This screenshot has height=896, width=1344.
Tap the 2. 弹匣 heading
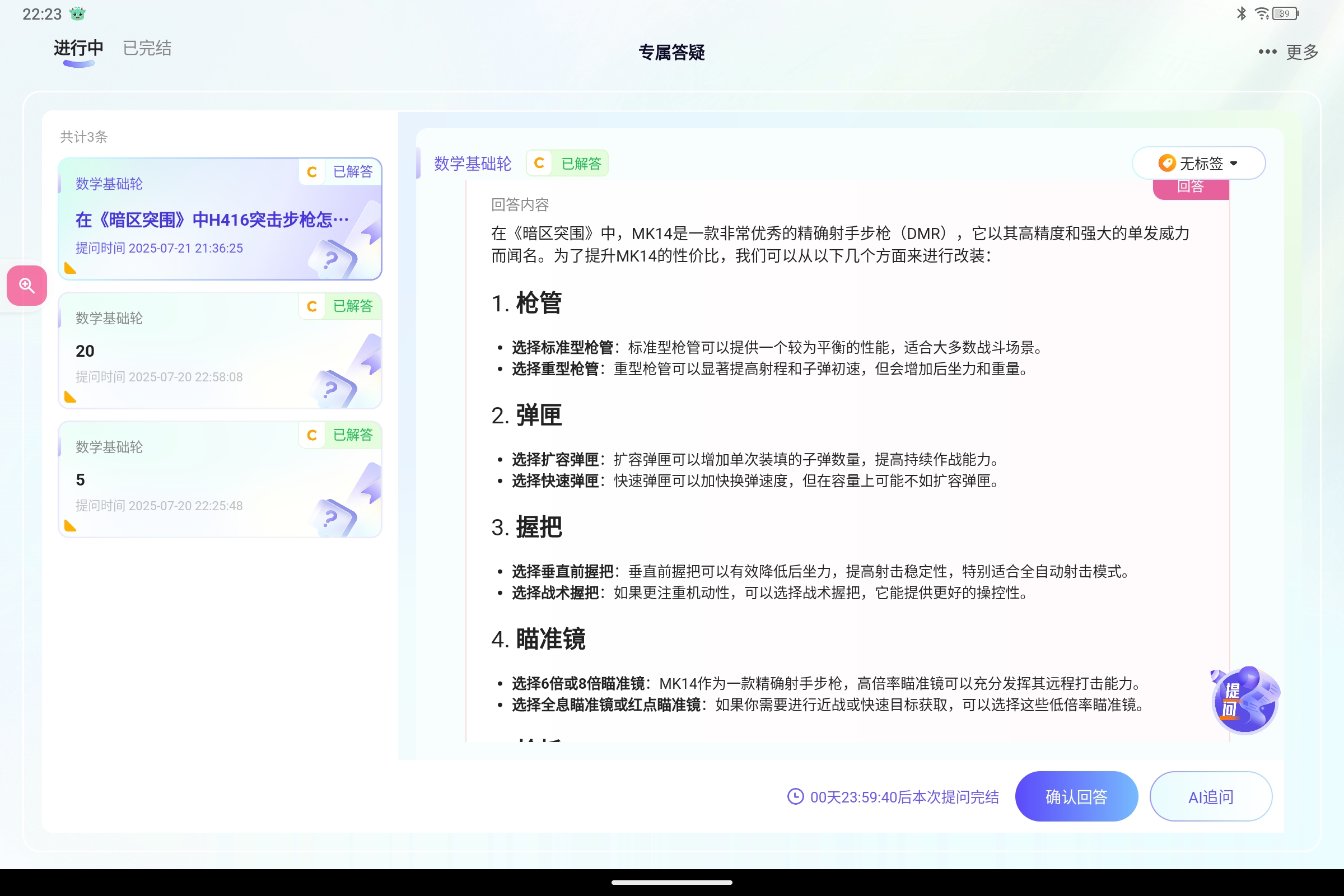526,415
